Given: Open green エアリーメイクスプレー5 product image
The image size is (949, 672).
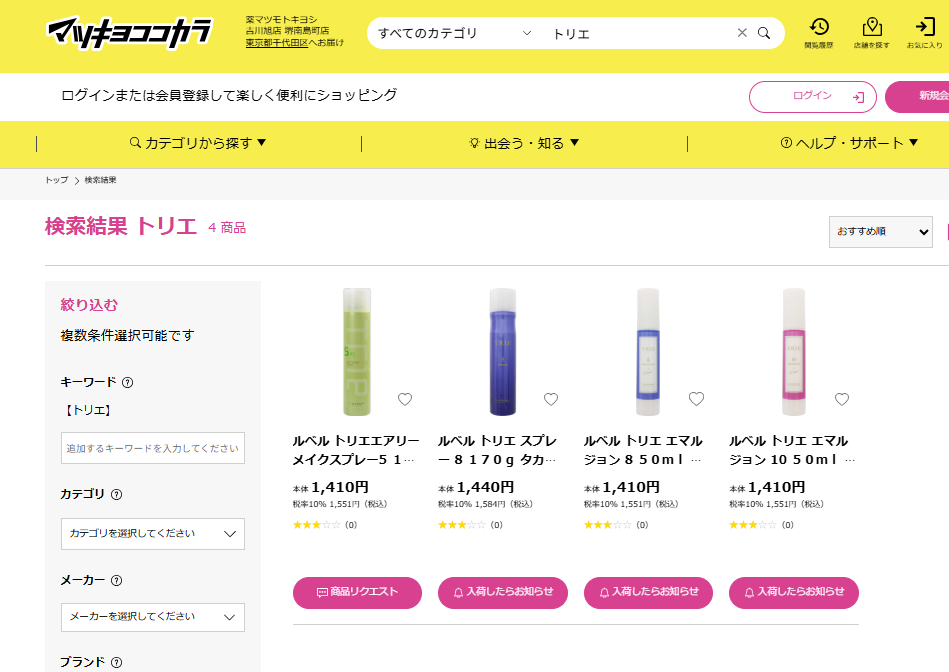Looking at the screenshot, I should coord(357,352).
